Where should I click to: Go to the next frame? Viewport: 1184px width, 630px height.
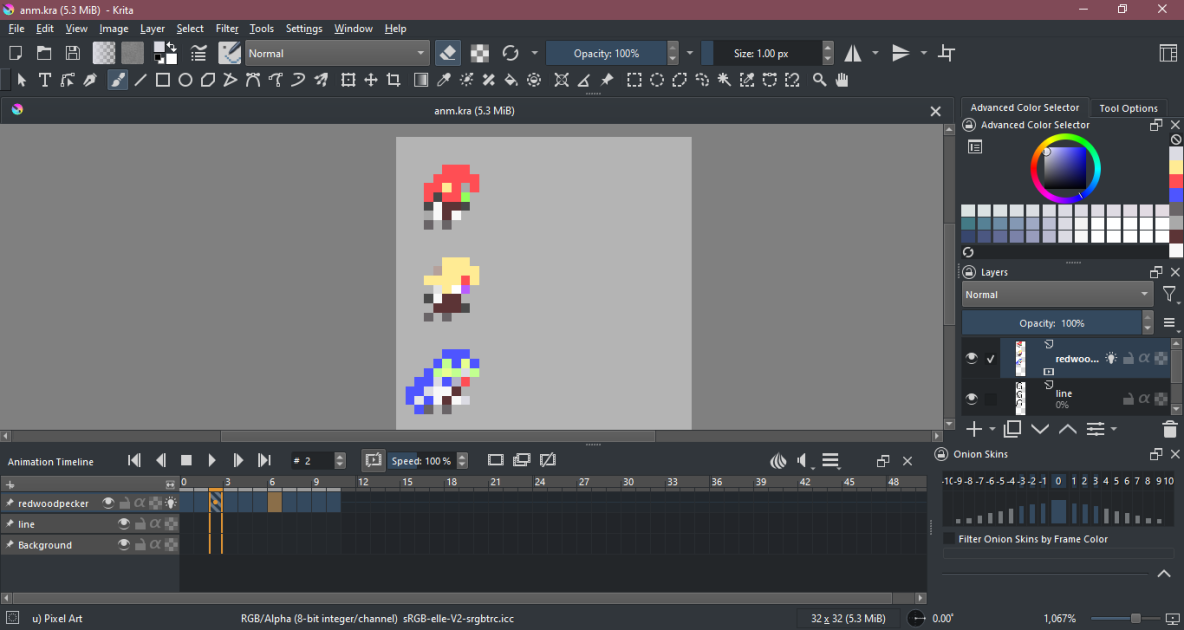[x=238, y=460]
